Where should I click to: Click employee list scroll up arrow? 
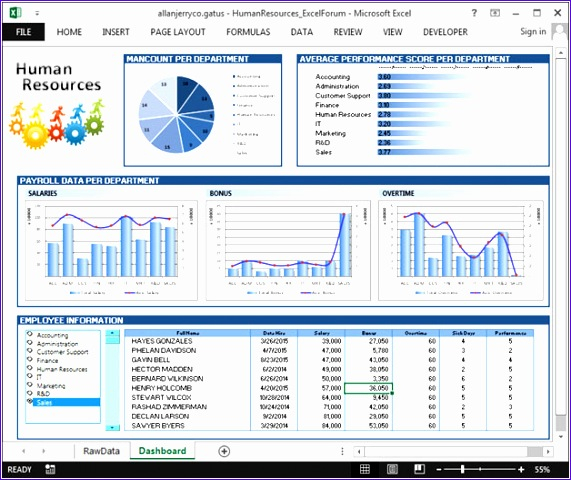tap(112, 333)
